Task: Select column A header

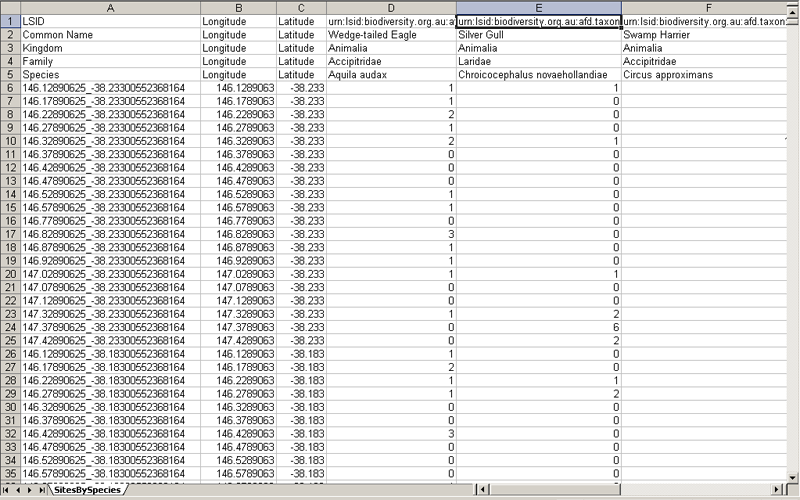Action: 109,7
